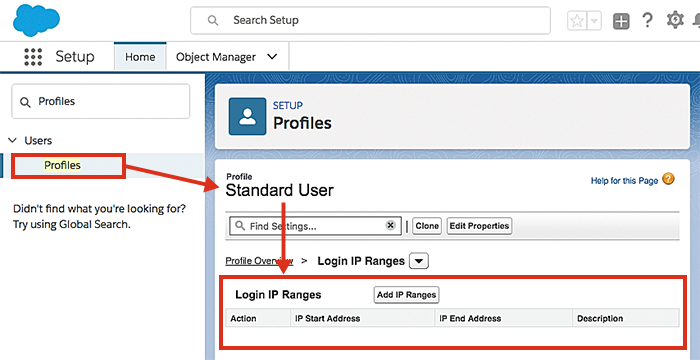Image resolution: width=700 pixels, height=360 pixels.
Task: Click the Add IP Ranges button
Action: 406,295
